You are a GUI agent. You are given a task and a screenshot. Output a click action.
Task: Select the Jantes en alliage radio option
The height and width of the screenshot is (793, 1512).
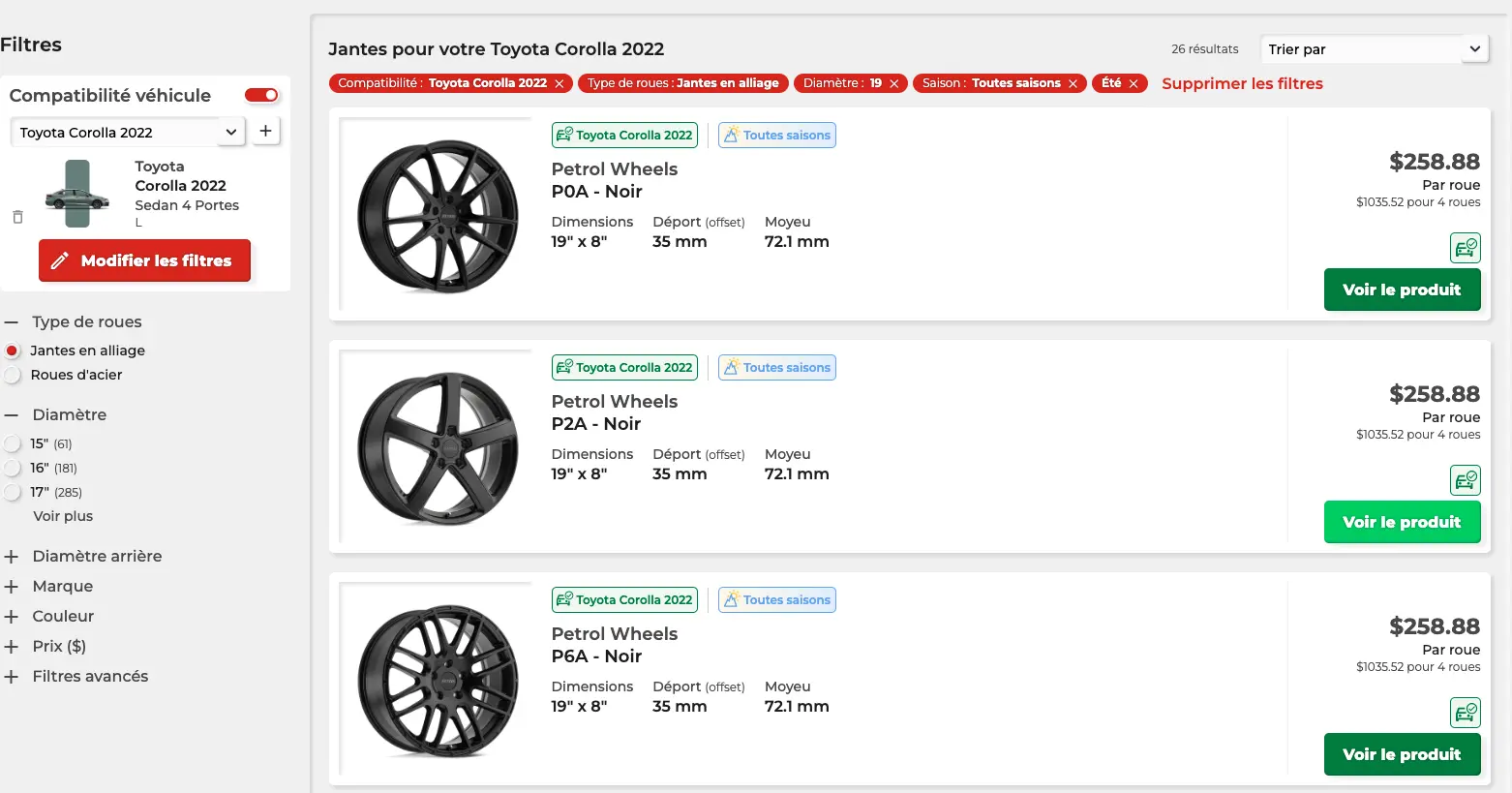coord(13,351)
